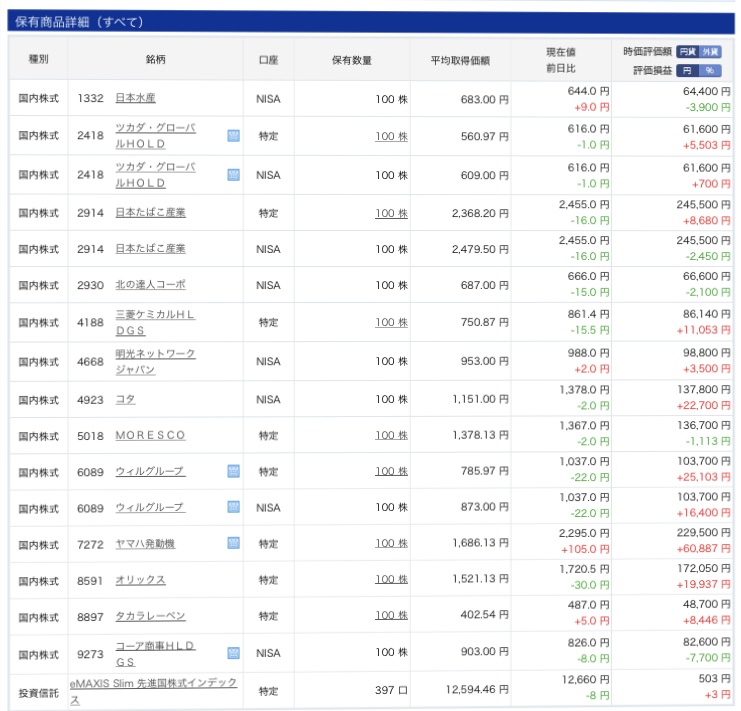Click the 100 株 link for タカラレーベン
The height and width of the screenshot is (711, 741).
click(391, 615)
